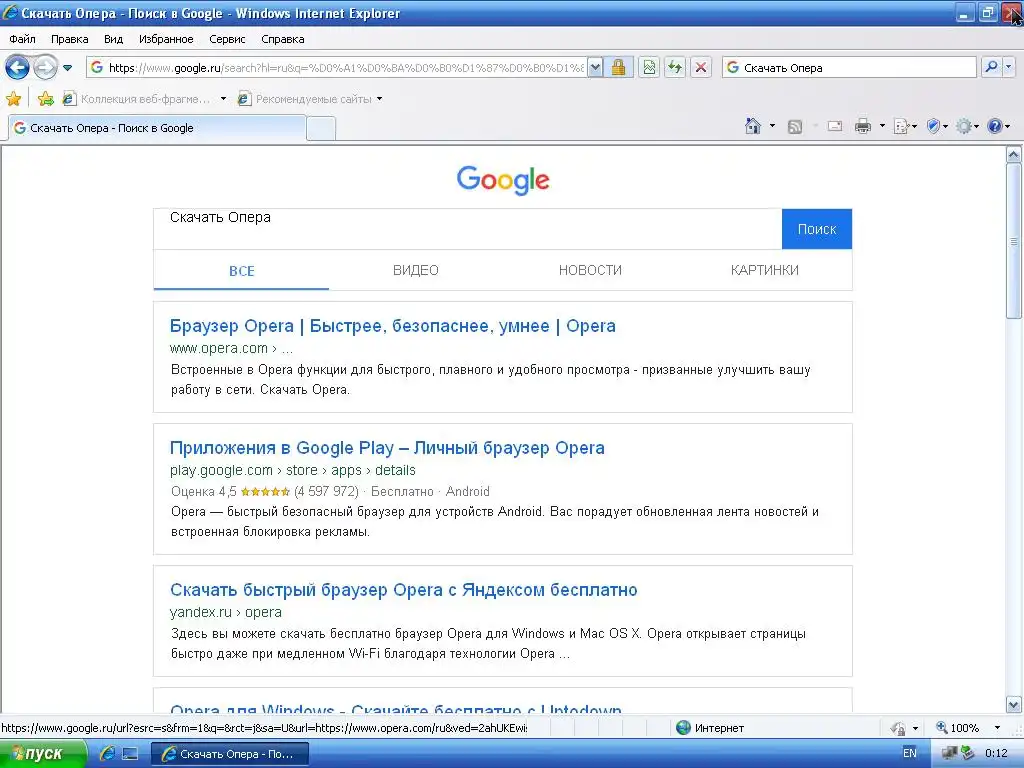Open Браузер Opera | Быстрее, безопаснее result
This screenshot has width=1024, height=768.
click(392, 326)
